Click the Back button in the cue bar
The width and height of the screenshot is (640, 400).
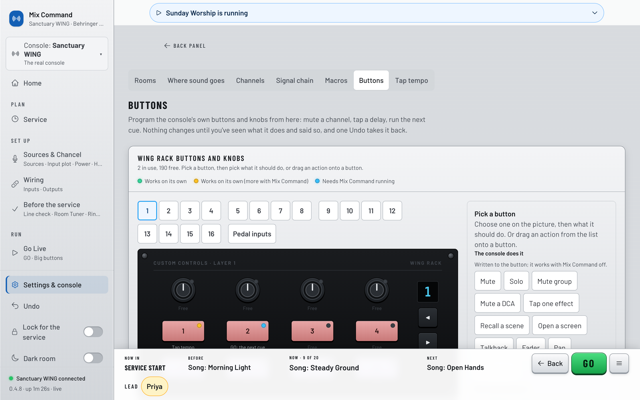point(550,363)
